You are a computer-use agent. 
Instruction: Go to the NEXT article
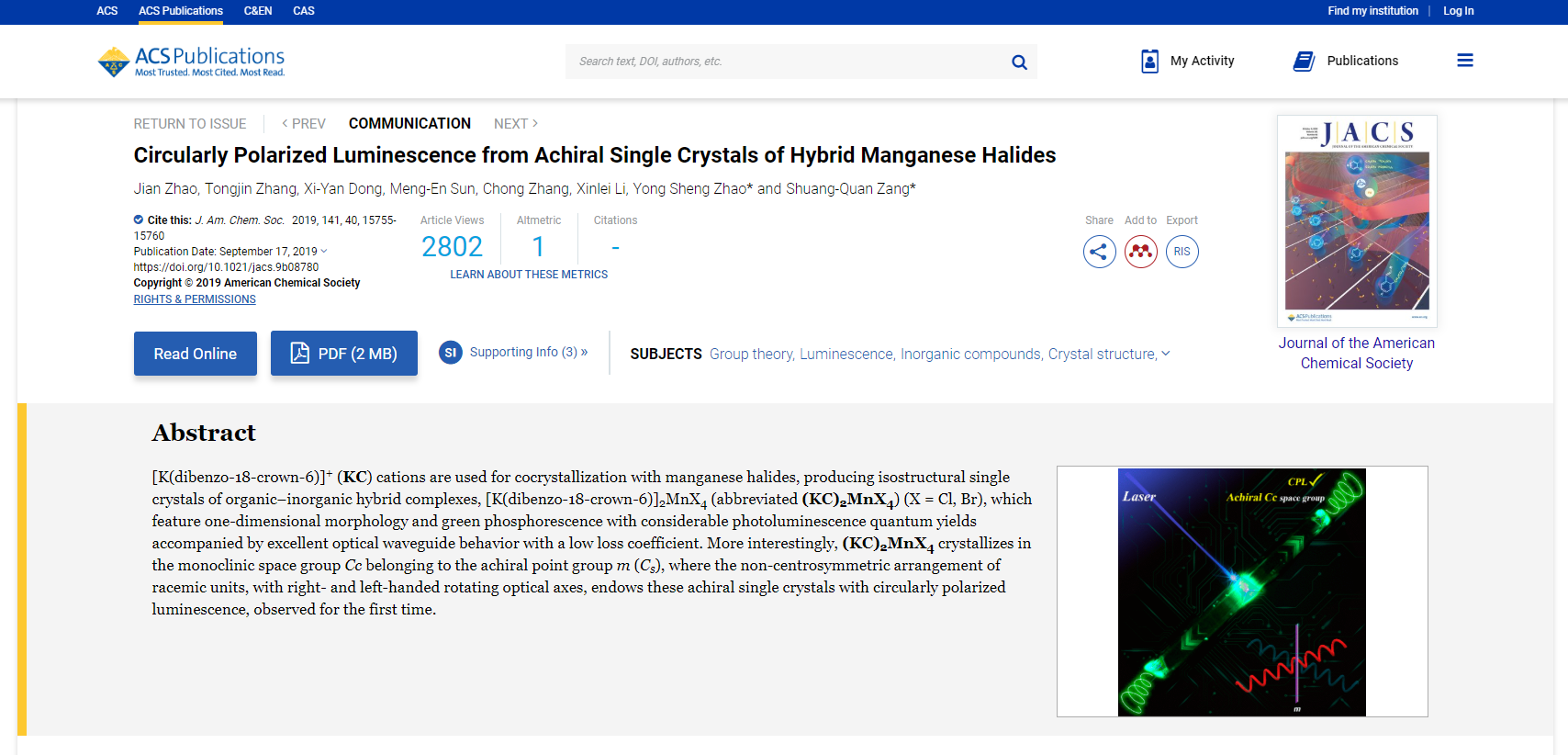[x=516, y=124]
